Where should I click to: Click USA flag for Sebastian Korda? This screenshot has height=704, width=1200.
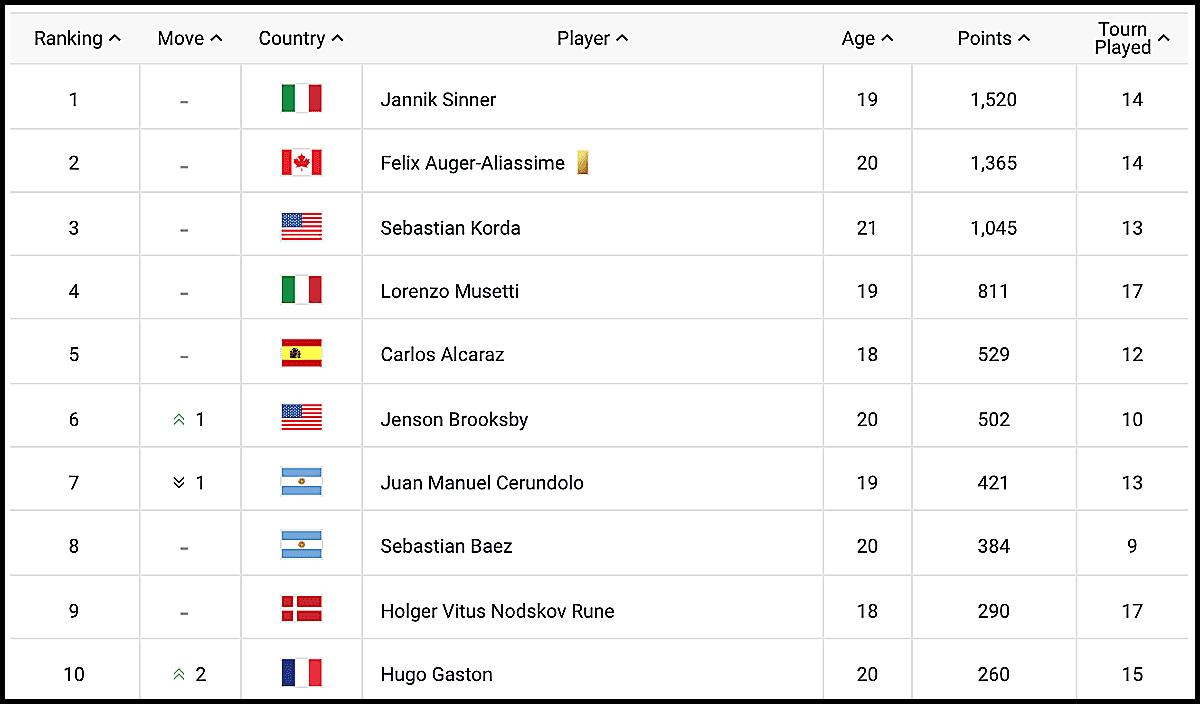pos(301,227)
